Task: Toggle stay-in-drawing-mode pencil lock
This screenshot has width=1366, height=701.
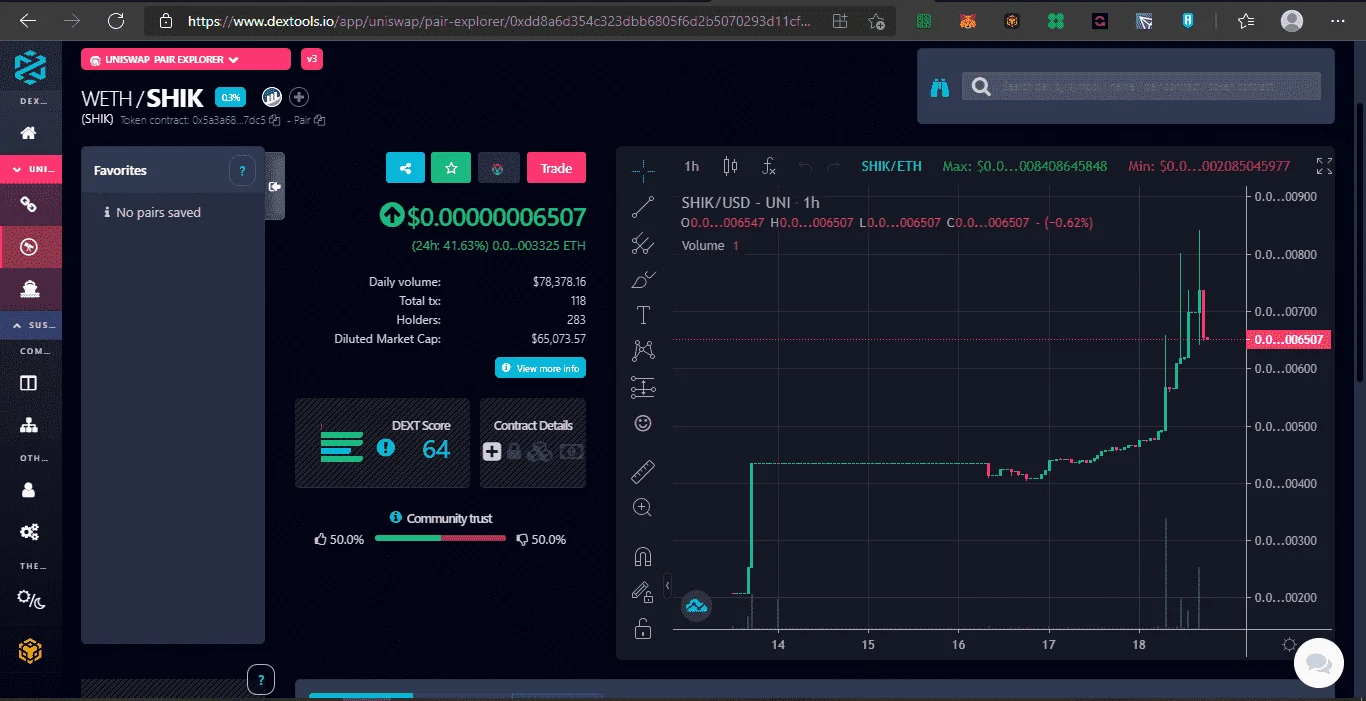Action: pos(643,592)
